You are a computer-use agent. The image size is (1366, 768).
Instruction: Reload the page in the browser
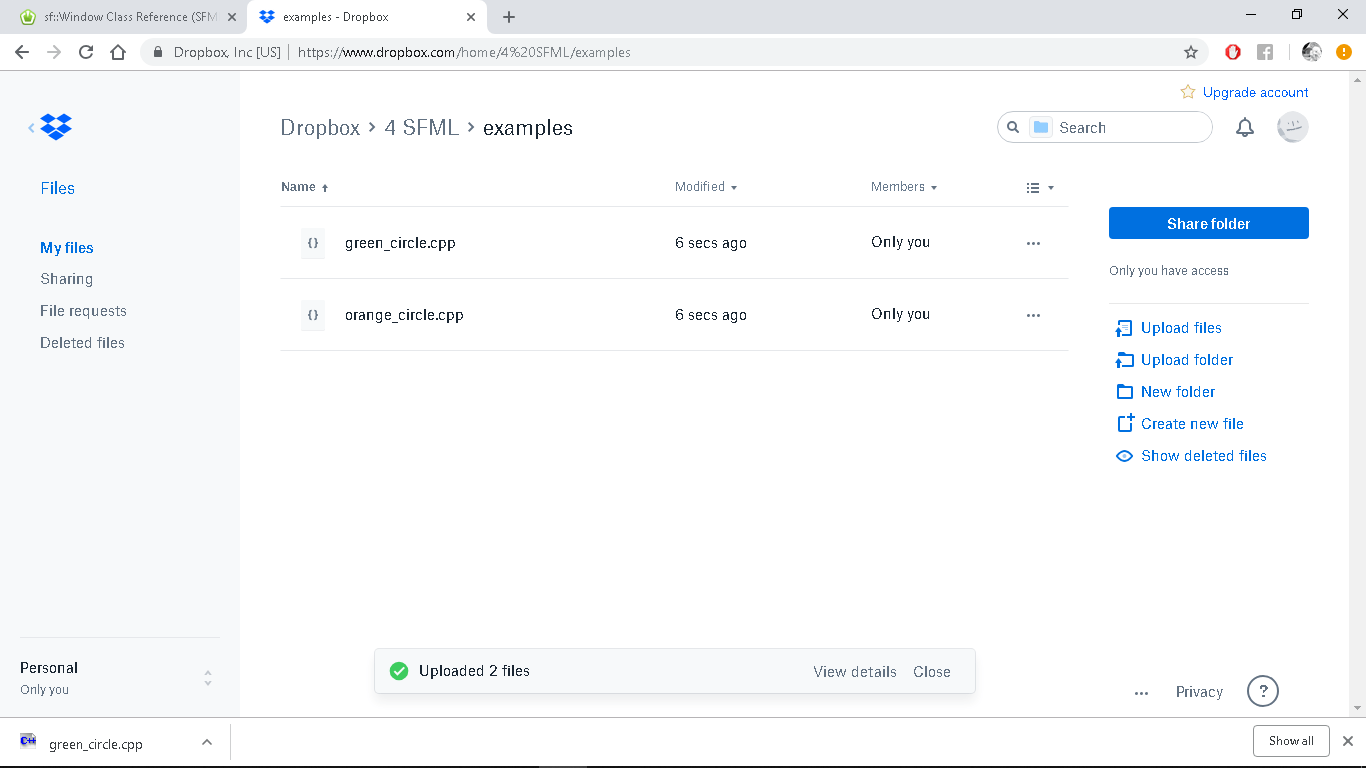[x=86, y=52]
